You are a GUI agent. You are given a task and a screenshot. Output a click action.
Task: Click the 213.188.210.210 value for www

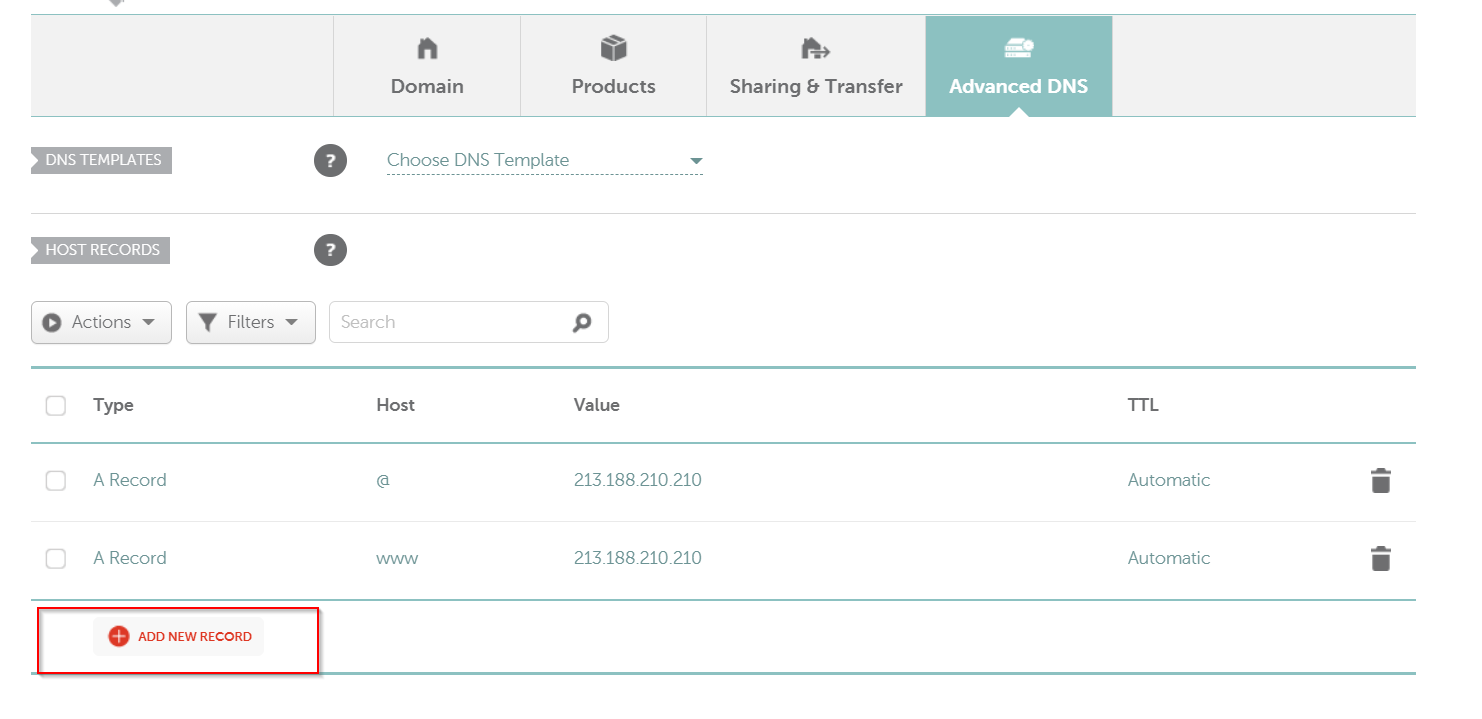click(637, 559)
